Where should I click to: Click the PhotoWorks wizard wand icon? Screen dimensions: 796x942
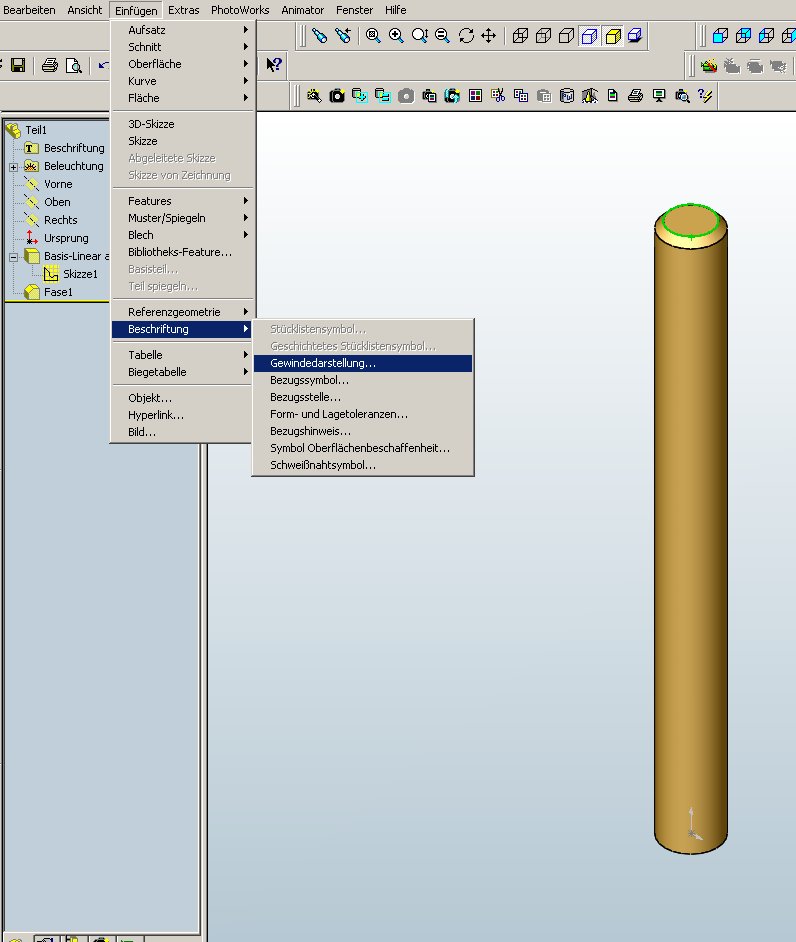314,96
